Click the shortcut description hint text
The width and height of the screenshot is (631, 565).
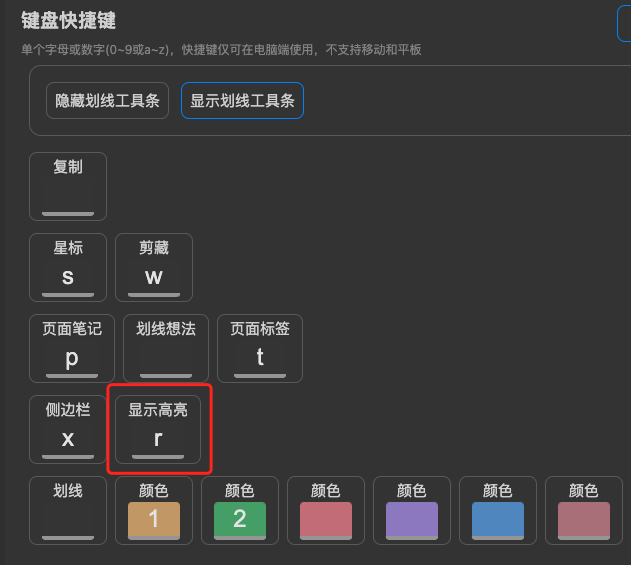[221, 50]
